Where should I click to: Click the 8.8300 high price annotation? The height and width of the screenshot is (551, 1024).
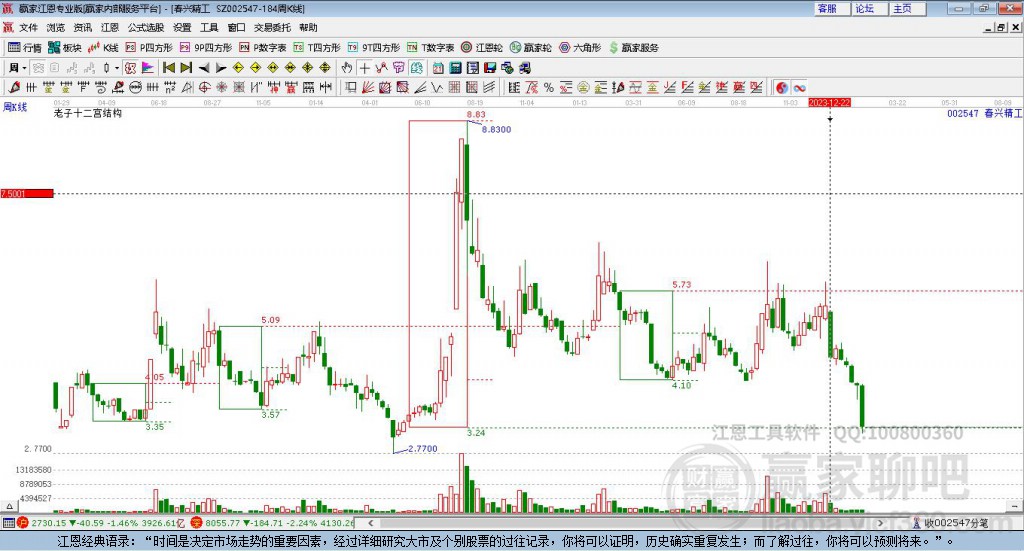click(x=496, y=129)
